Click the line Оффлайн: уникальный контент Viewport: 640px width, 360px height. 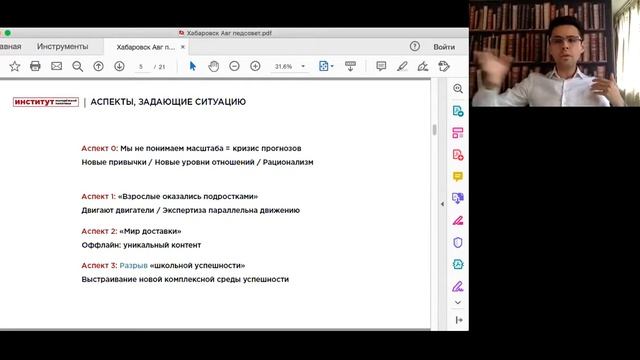pos(141,245)
